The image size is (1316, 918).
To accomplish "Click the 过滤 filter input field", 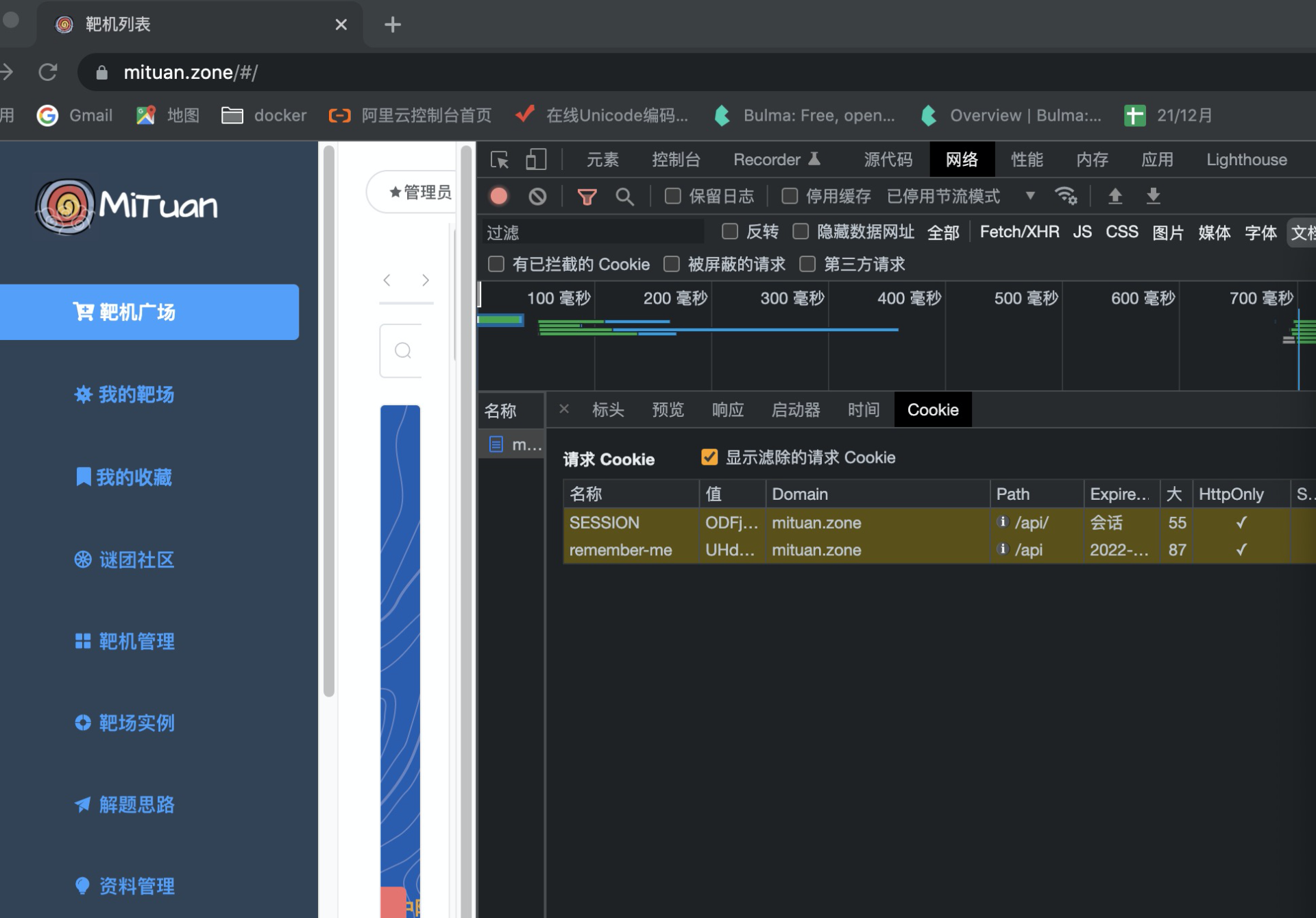I will [593, 232].
